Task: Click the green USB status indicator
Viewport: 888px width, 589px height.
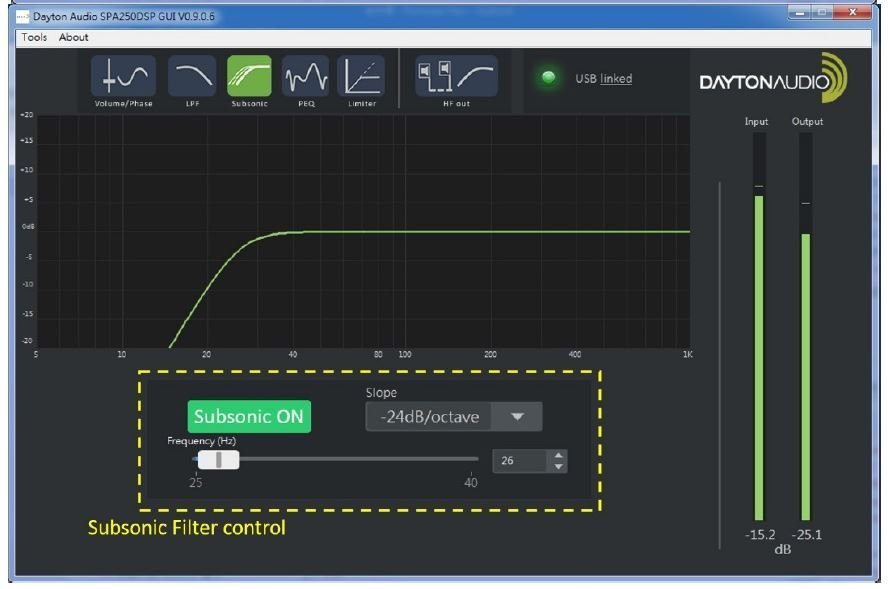Action: 548,78
